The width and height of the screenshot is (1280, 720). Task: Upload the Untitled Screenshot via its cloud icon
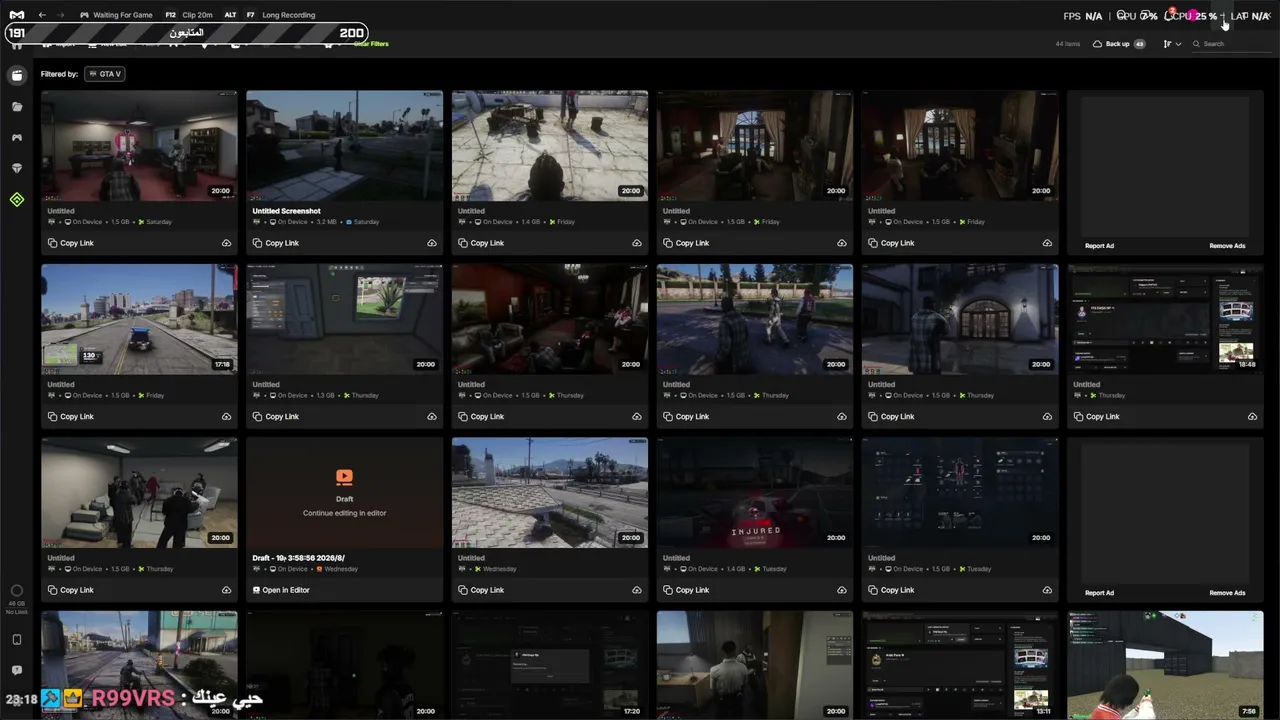pos(432,243)
